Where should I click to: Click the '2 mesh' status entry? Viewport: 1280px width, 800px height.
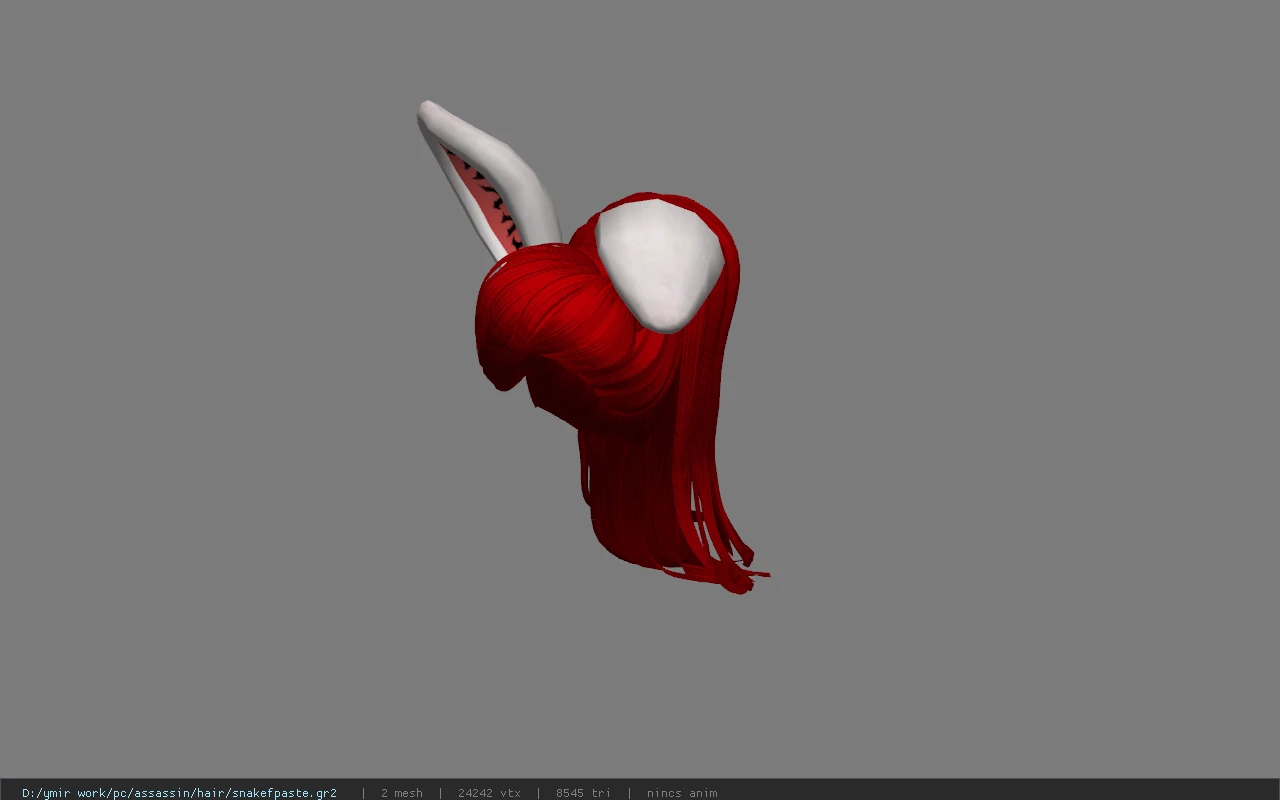(x=401, y=793)
